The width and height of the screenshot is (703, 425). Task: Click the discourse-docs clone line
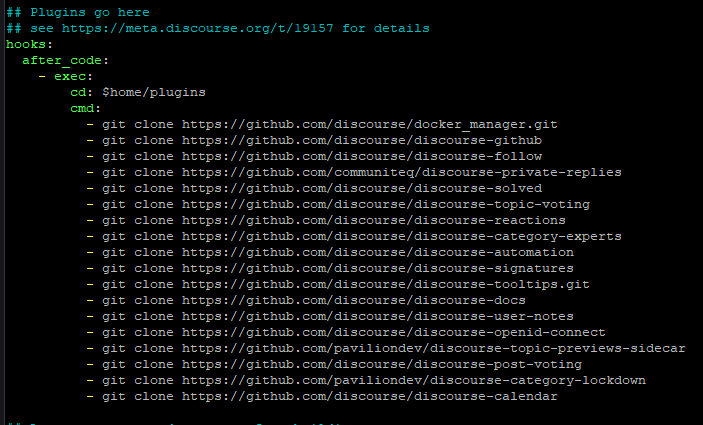[306, 300]
